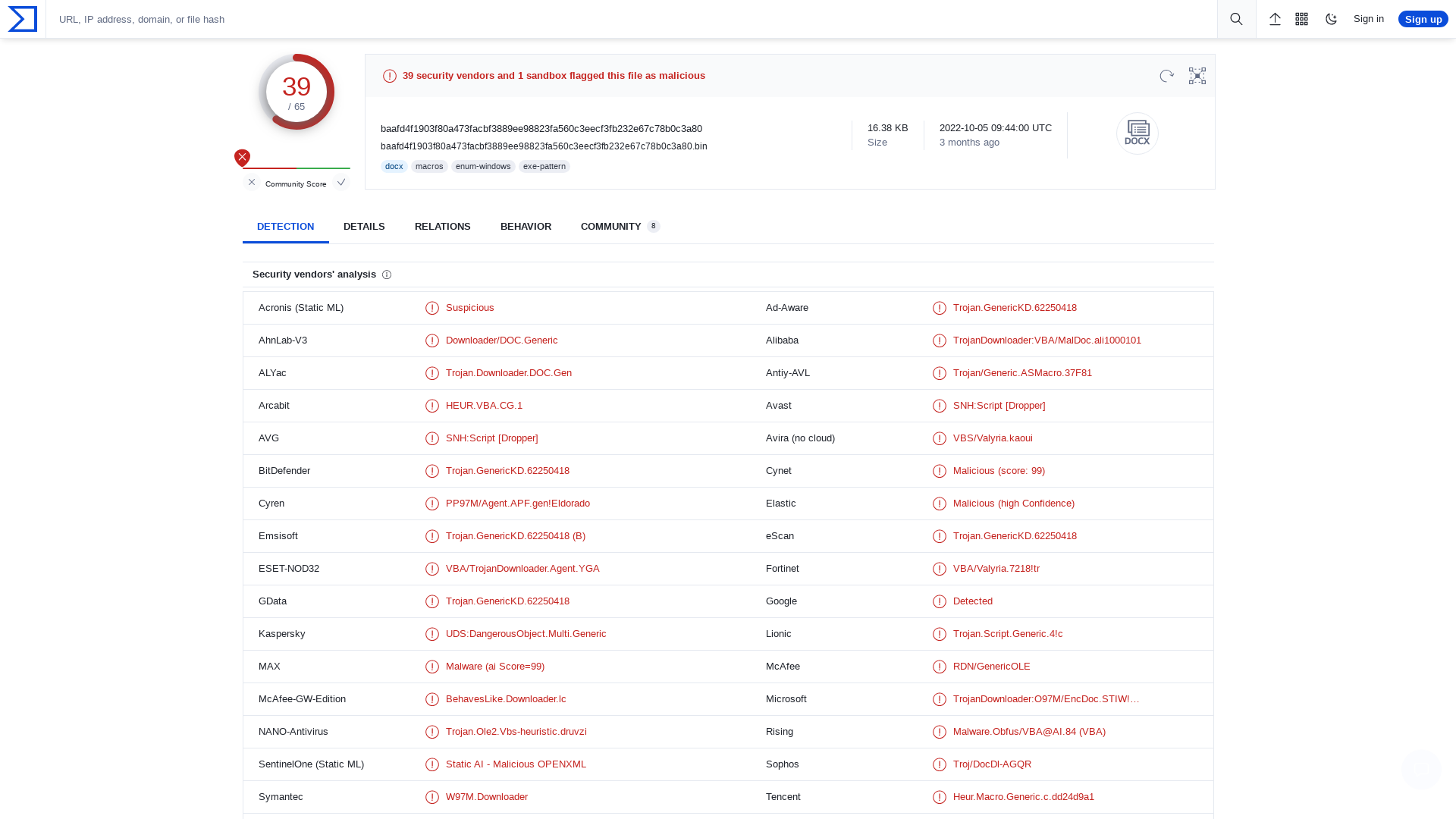This screenshot has height=819, width=1456.
Task: Toggle dark mode with the moon icon
Action: (1331, 19)
